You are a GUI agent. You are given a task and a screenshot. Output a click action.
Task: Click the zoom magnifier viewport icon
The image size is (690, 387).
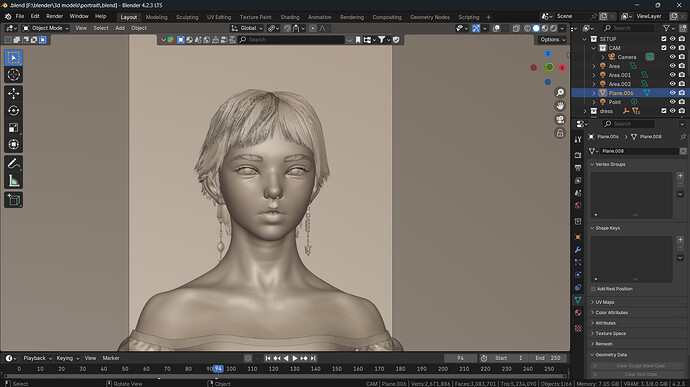[x=560, y=92]
